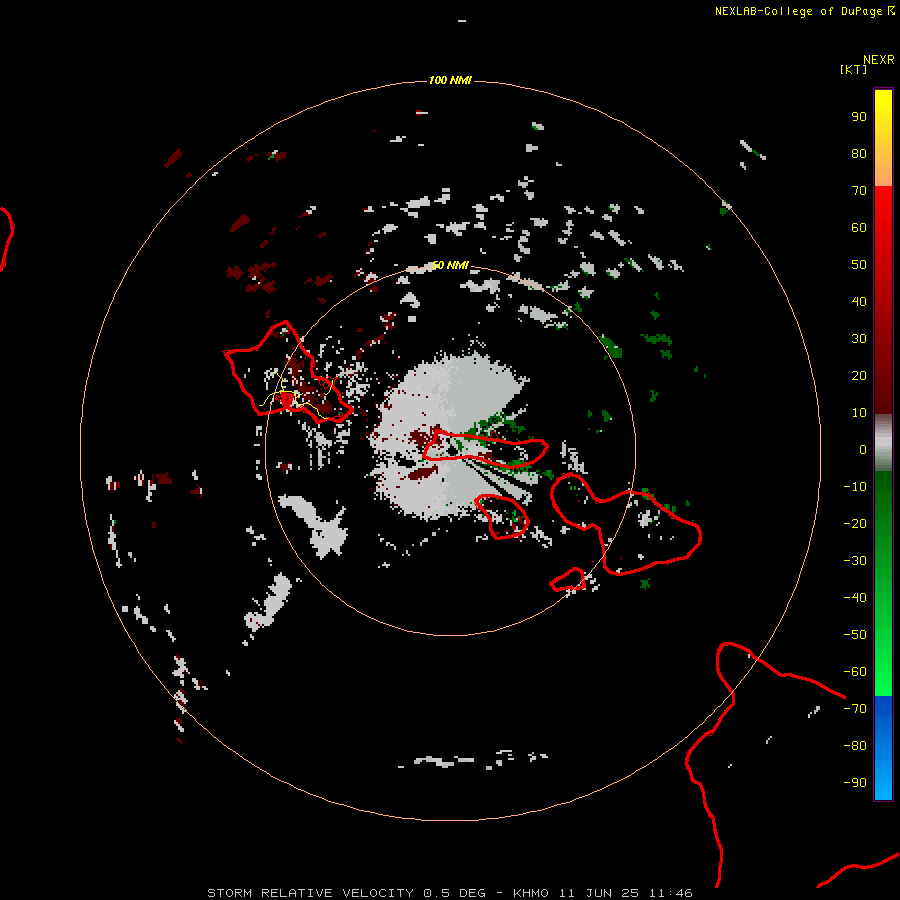Click the 50 value on the velocity scale
This screenshot has height=900, width=900.
coord(859,265)
